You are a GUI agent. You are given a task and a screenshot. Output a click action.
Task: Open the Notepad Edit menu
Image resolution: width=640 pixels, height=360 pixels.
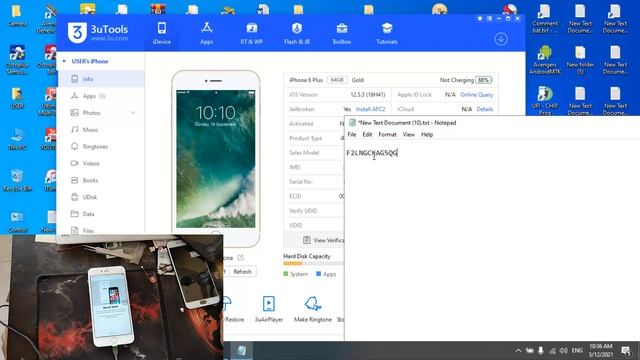pos(367,134)
